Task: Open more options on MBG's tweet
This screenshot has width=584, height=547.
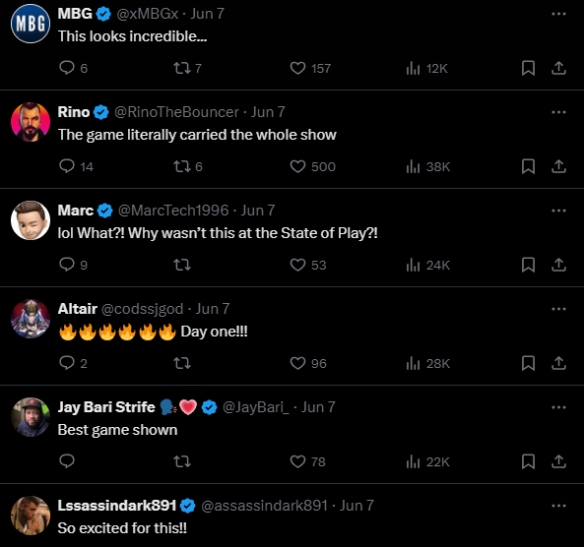Action: click(x=559, y=14)
